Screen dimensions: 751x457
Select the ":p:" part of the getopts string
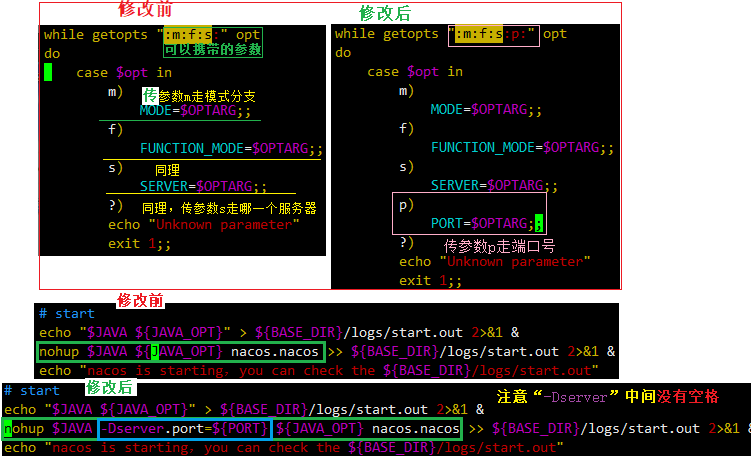point(514,34)
